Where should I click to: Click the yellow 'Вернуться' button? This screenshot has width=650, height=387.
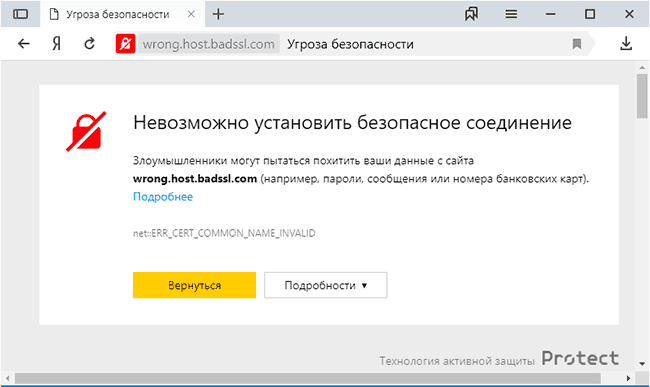click(x=194, y=285)
